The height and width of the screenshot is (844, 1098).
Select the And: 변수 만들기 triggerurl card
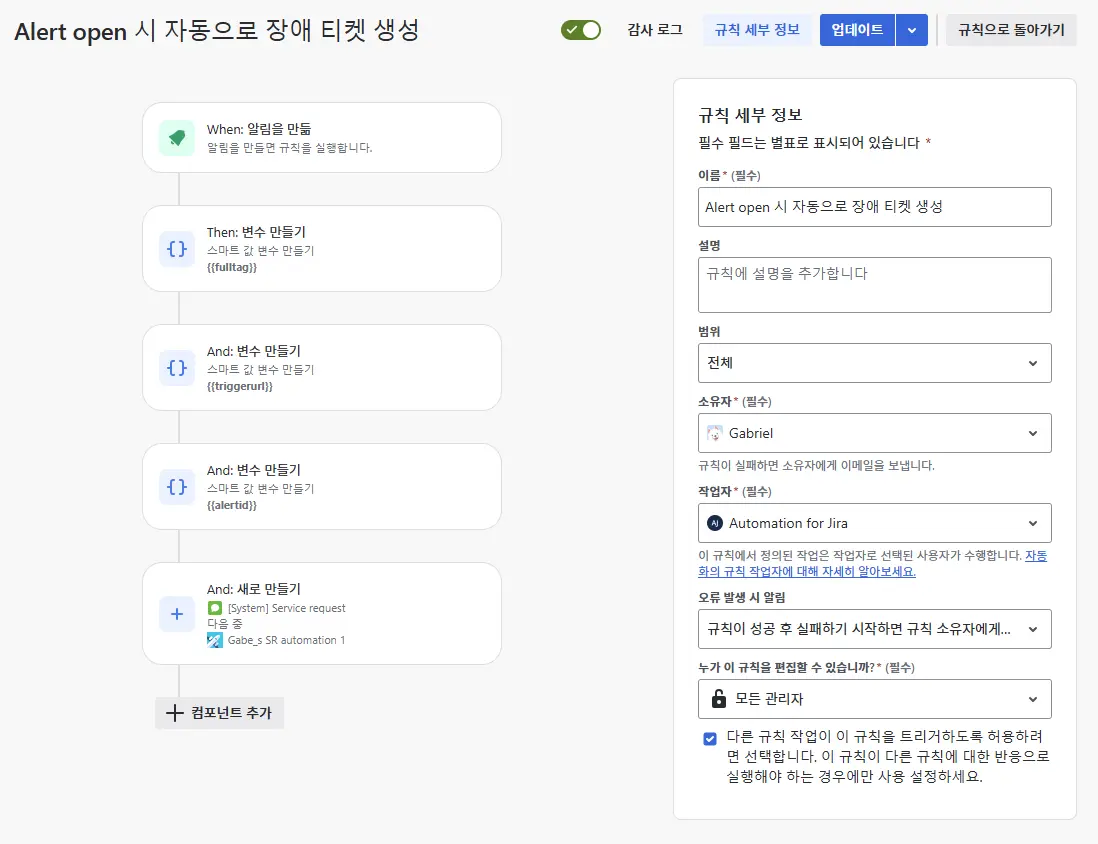click(x=322, y=368)
